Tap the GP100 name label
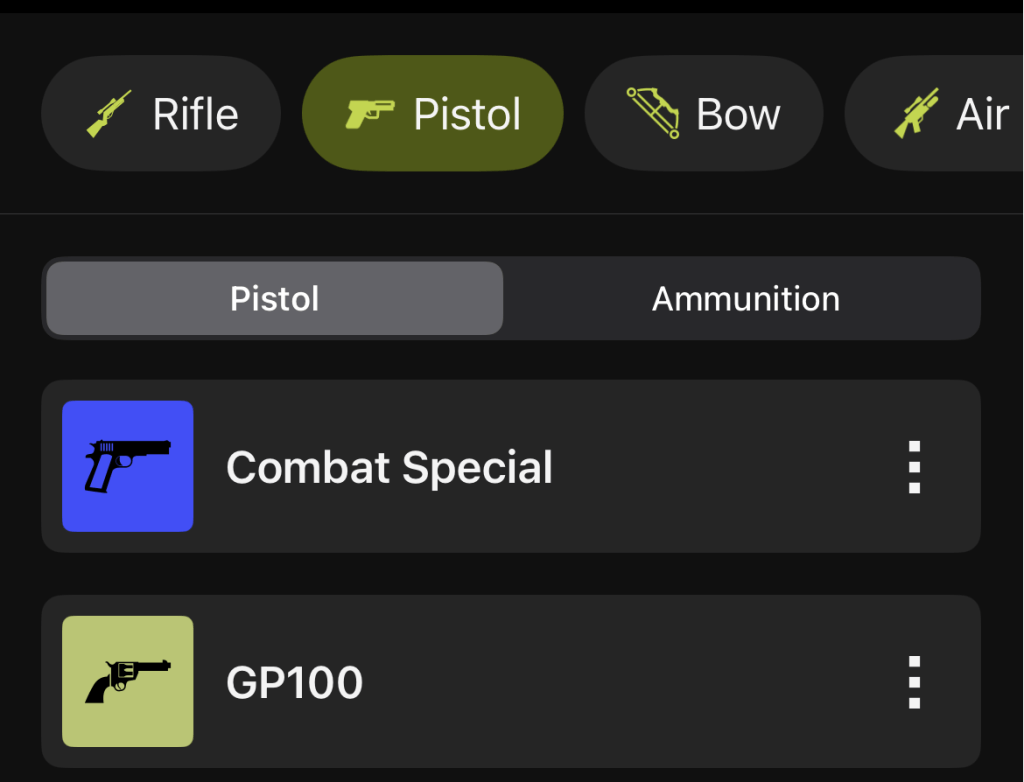Image resolution: width=1024 pixels, height=782 pixels. [293, 681]
